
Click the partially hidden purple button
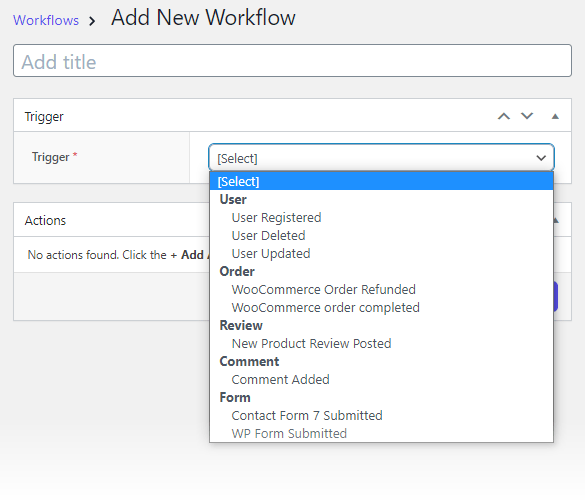pos(556,297)
